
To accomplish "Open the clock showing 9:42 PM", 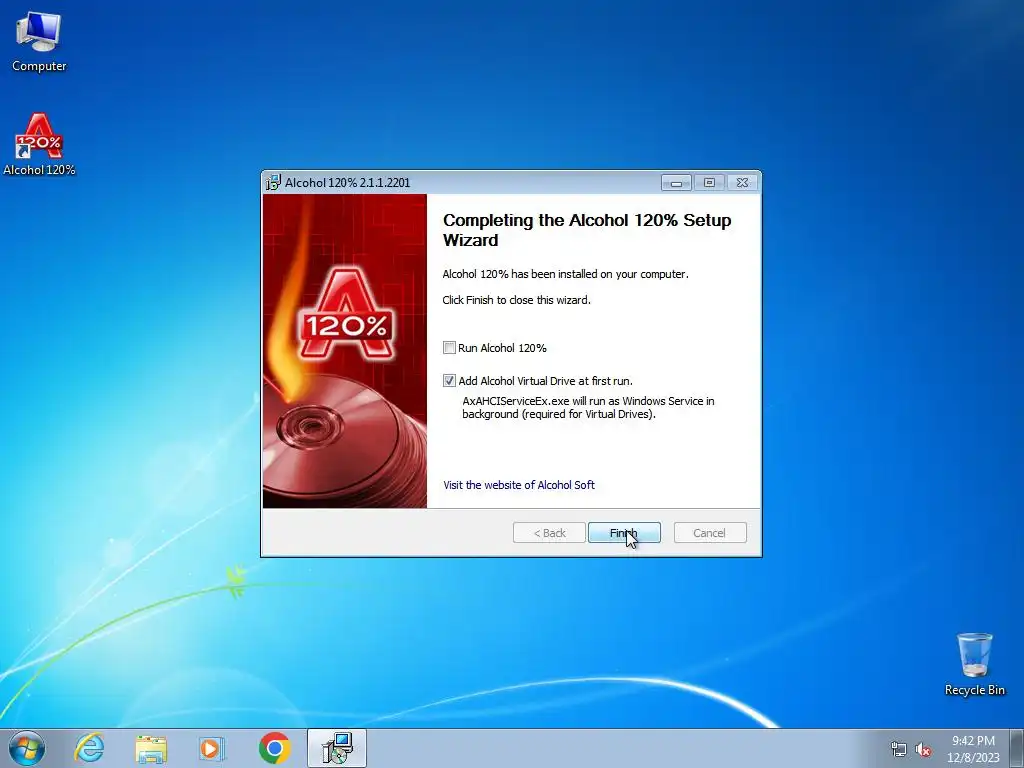I will pos(973,749).
